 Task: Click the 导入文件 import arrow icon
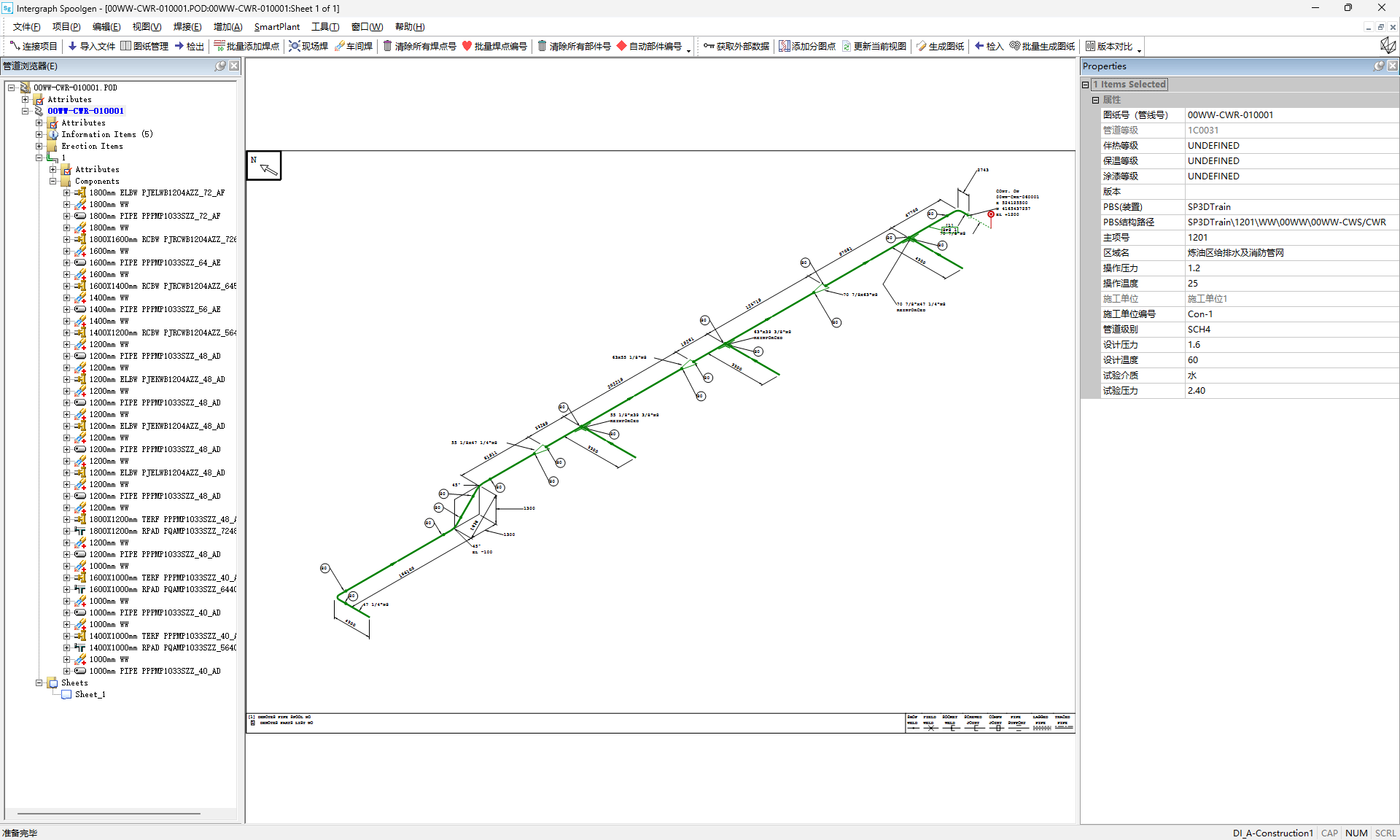click(x=72, y=46)
